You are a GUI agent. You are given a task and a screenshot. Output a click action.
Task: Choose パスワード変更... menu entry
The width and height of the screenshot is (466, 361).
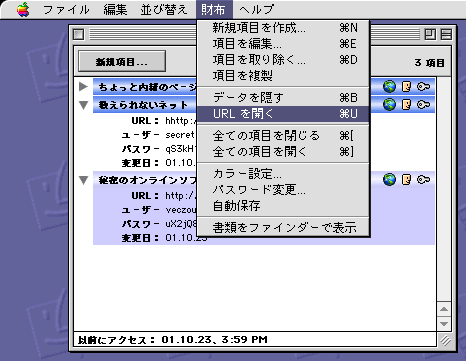[283, 190]
